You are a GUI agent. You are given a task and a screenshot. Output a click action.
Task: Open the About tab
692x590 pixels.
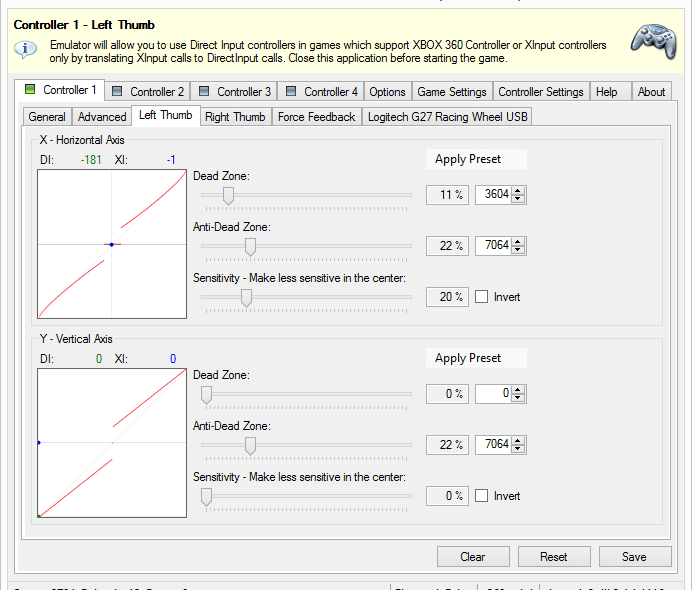point(651,92)
